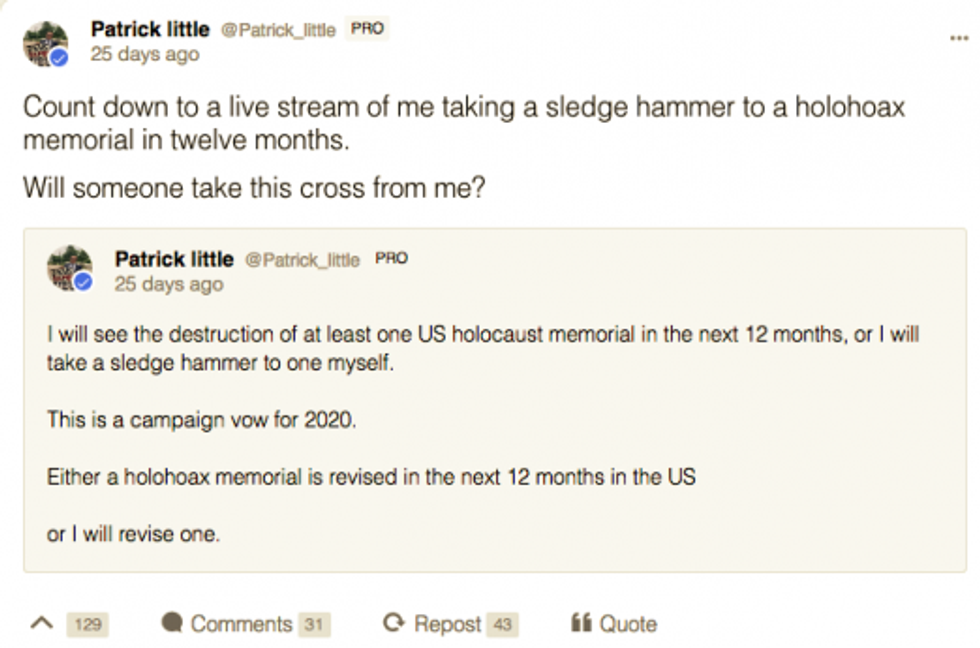
Task: Click the PRO badge in the quoted post
Action: tap(391, 259)
